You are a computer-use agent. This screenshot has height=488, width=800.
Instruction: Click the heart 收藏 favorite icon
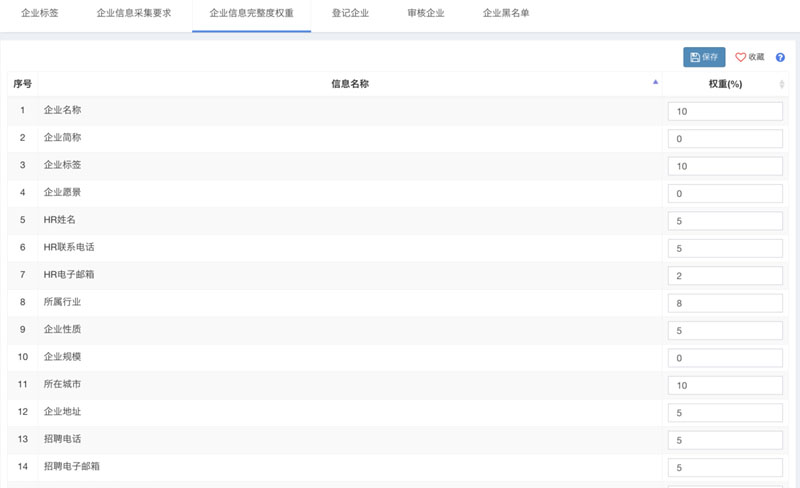pyautogui.click(x=741, y=58)
